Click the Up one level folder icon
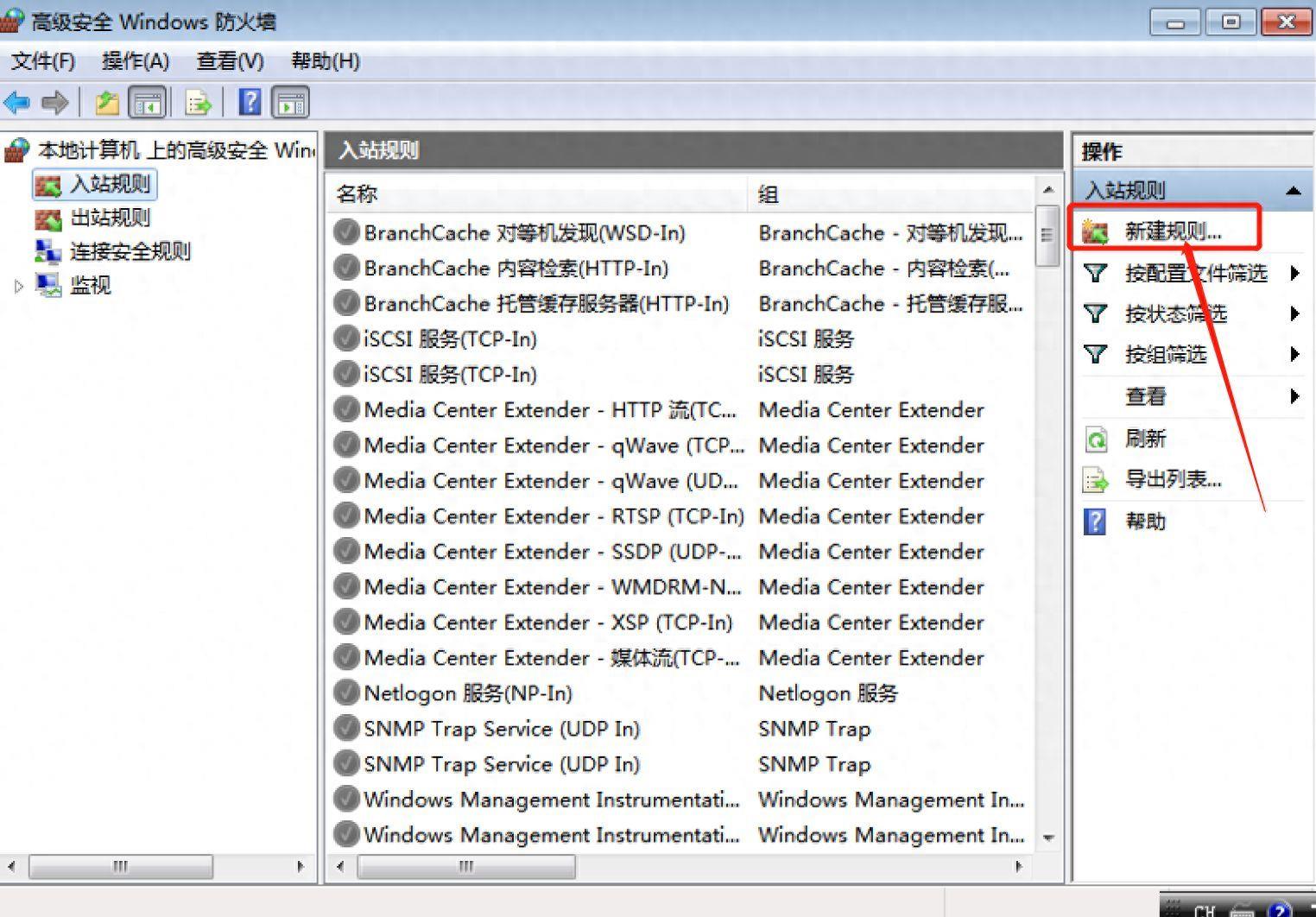This screenshot has height=917, width=1316. click(x=107, y=103)
